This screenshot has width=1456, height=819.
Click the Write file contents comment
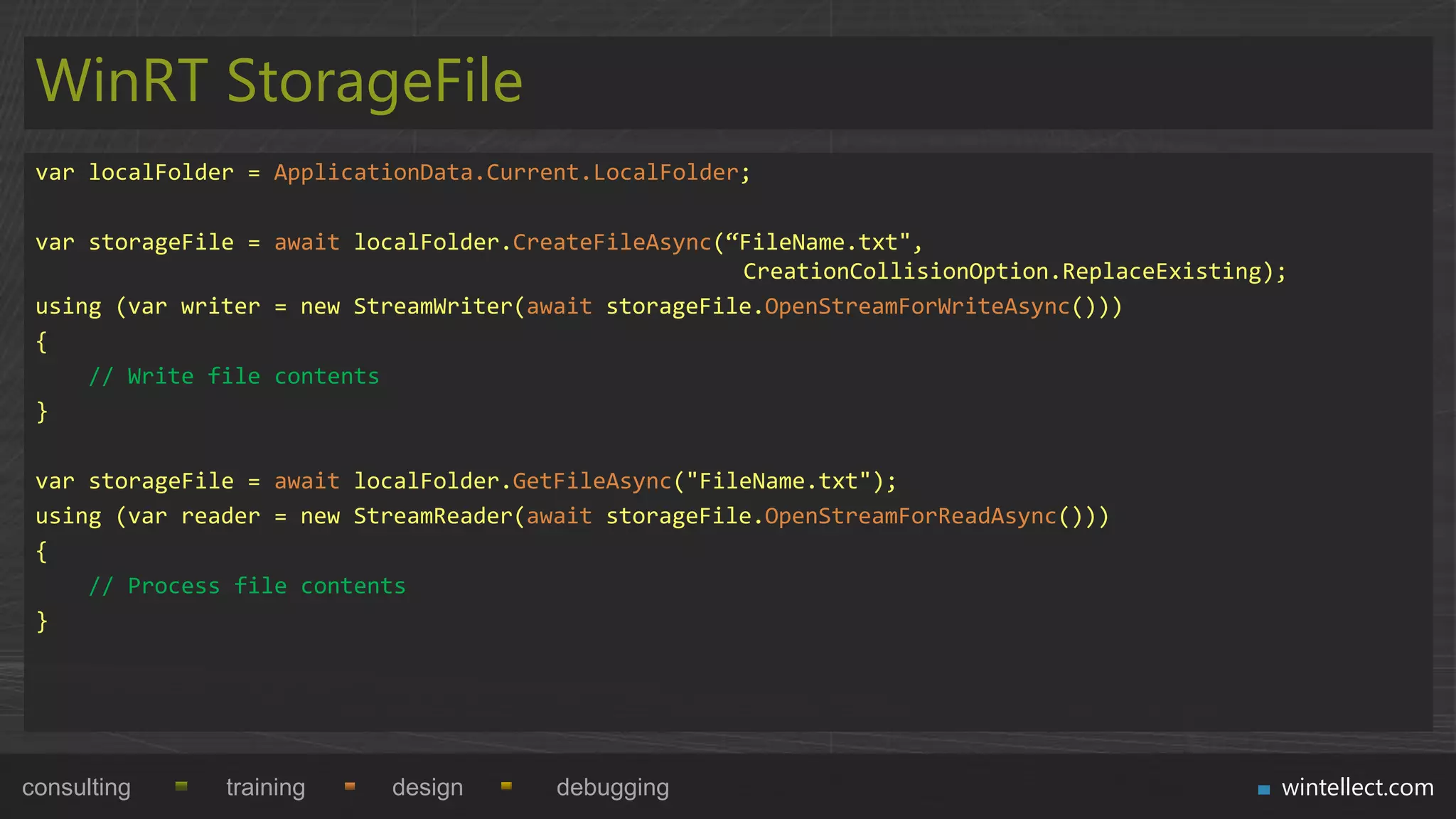(x=235, y=376)
